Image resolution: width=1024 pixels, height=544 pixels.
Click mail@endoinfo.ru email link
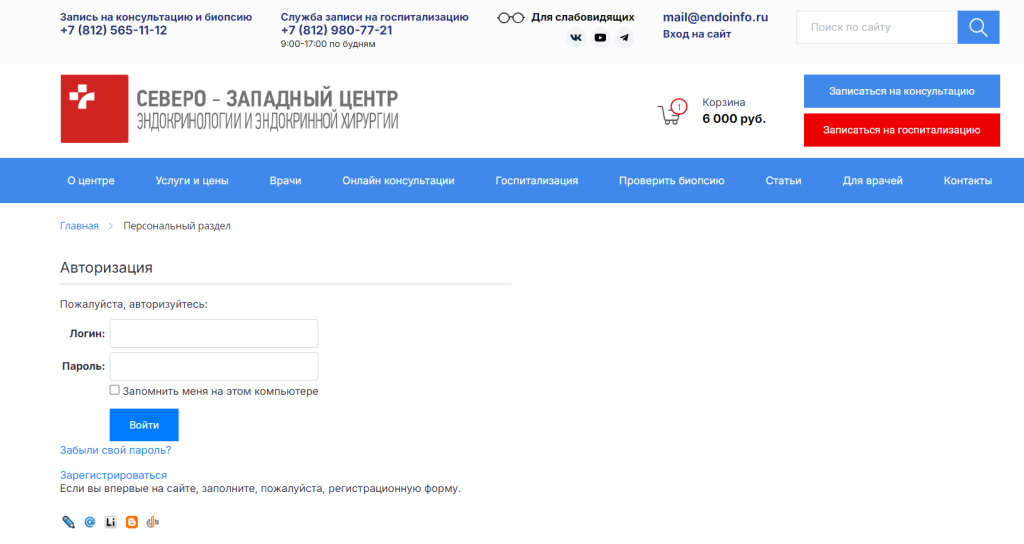pos(715,18)
